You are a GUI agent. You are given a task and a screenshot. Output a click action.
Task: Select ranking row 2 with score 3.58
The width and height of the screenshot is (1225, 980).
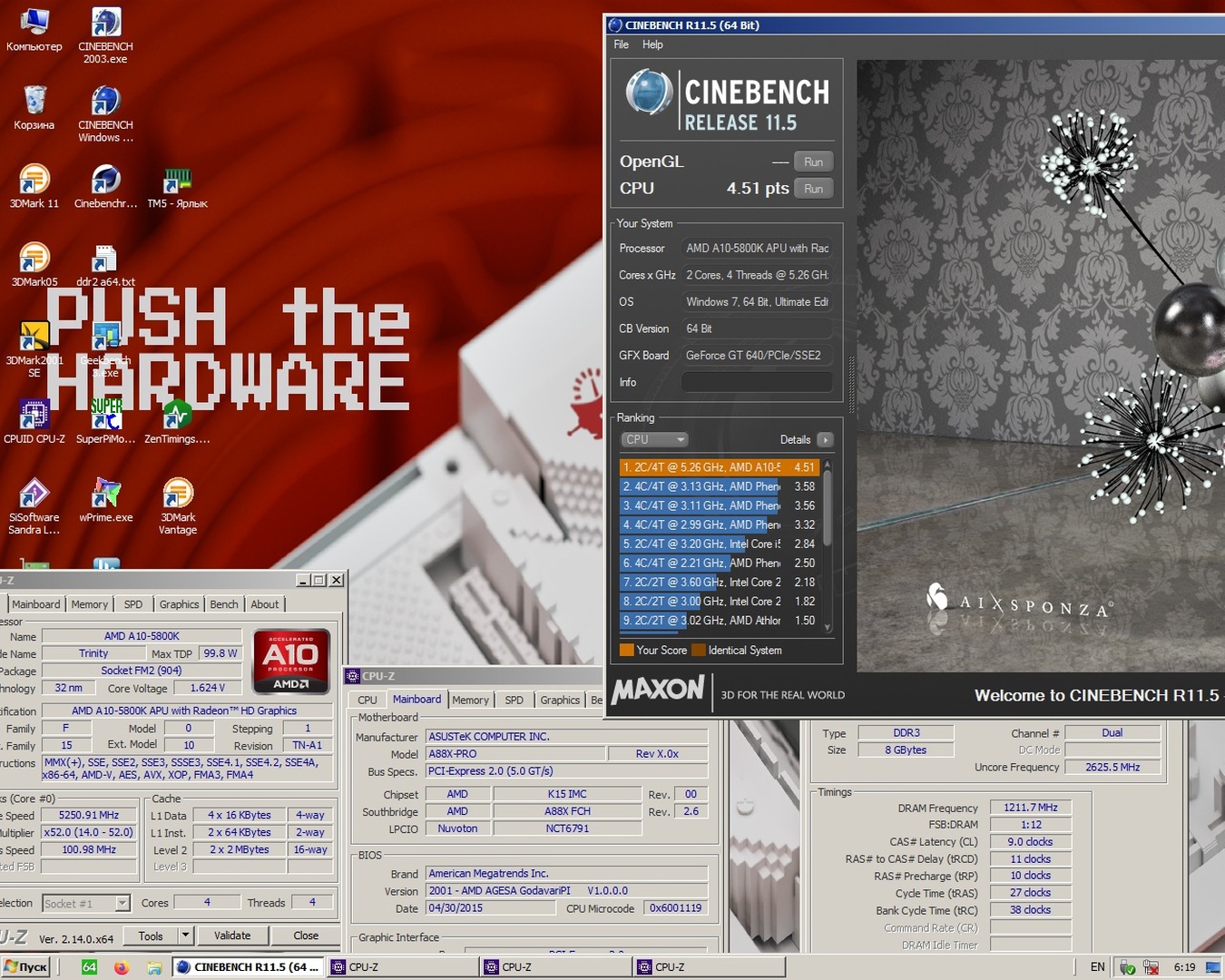(x=720, y=486)
